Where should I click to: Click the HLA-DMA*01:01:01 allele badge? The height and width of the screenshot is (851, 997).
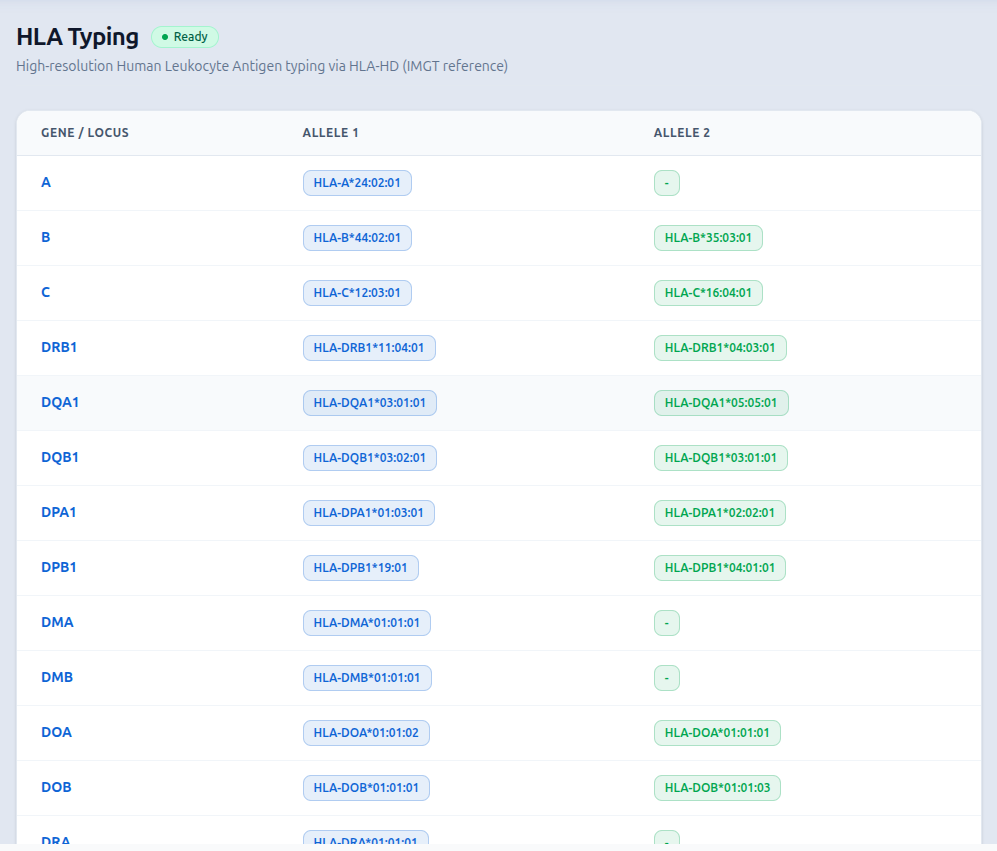coord(367,623)
